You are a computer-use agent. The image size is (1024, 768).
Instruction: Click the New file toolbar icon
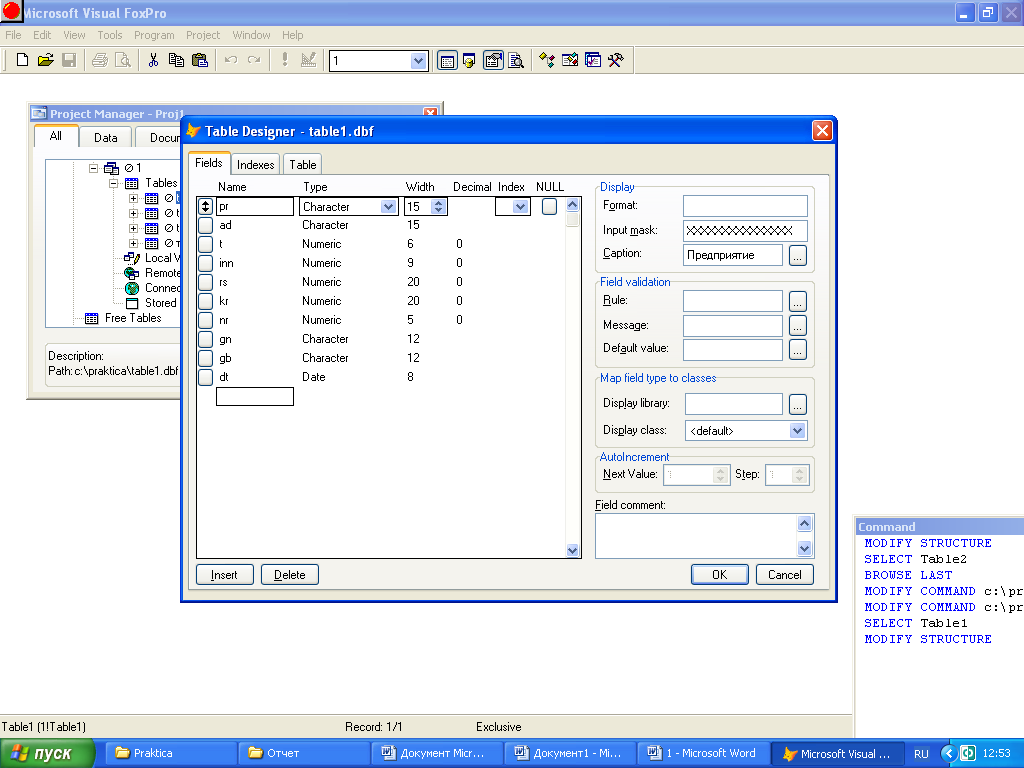(x=22, y=61)
